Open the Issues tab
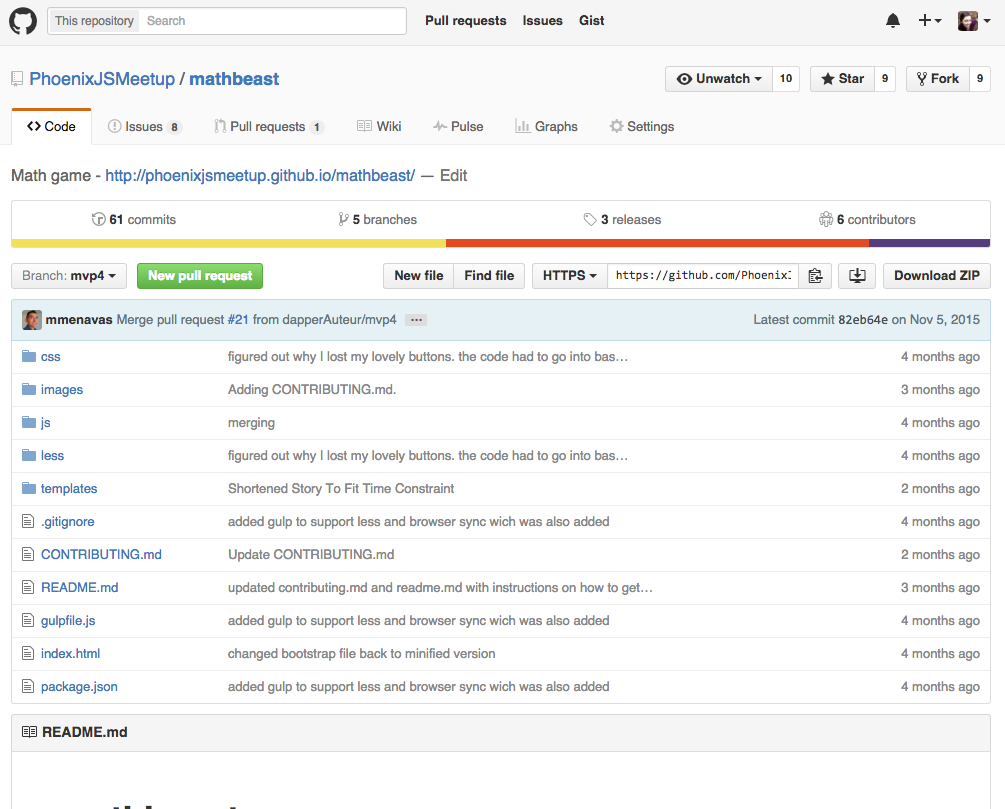 pos(145,126)
